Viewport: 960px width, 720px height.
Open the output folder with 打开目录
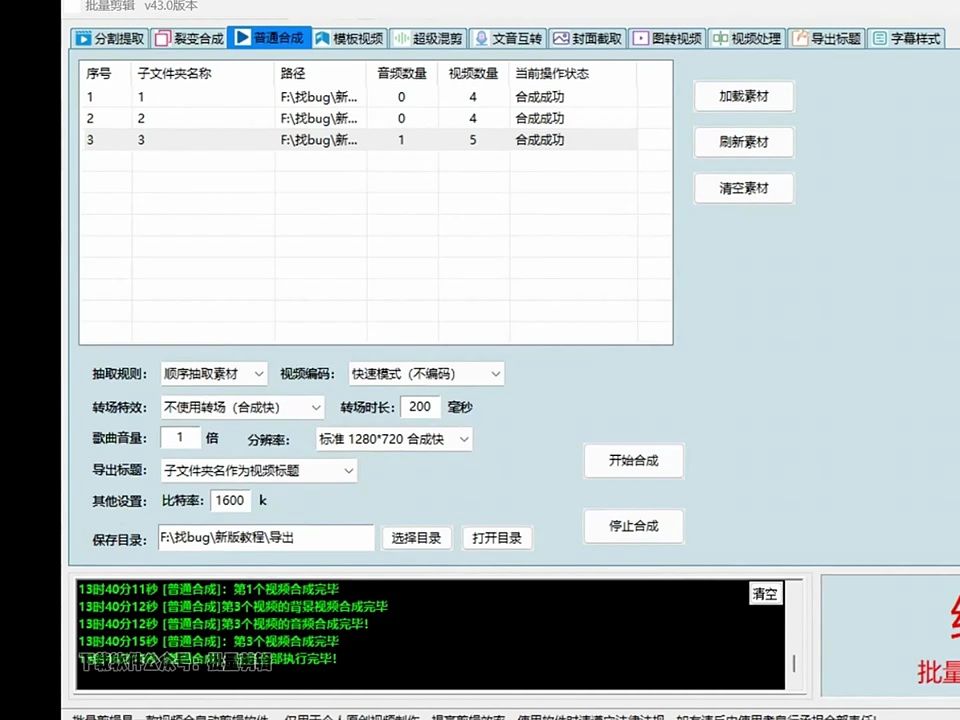pyautogui.click(x=497, y=538)
